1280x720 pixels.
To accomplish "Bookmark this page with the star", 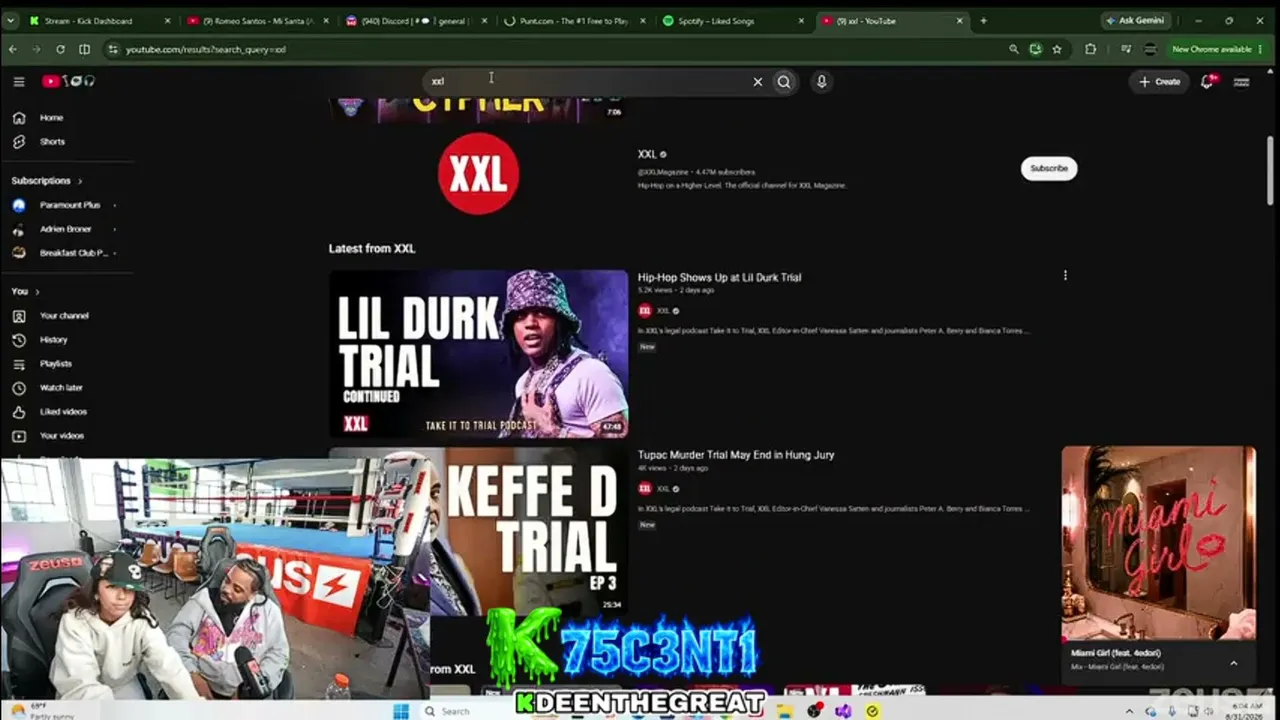I will (x=1057, y=49).
